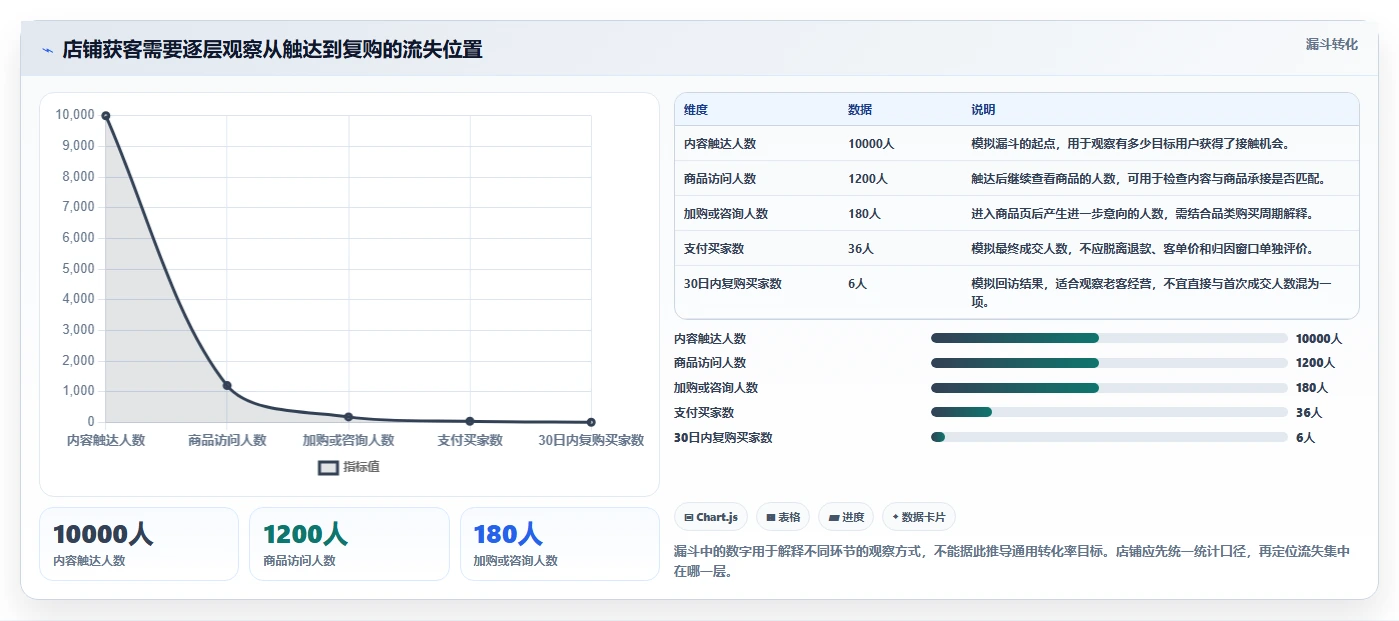Click the chart data point for 30日内复购买家数
Viewport: 1399px width, 621px height.
(591, 422)
